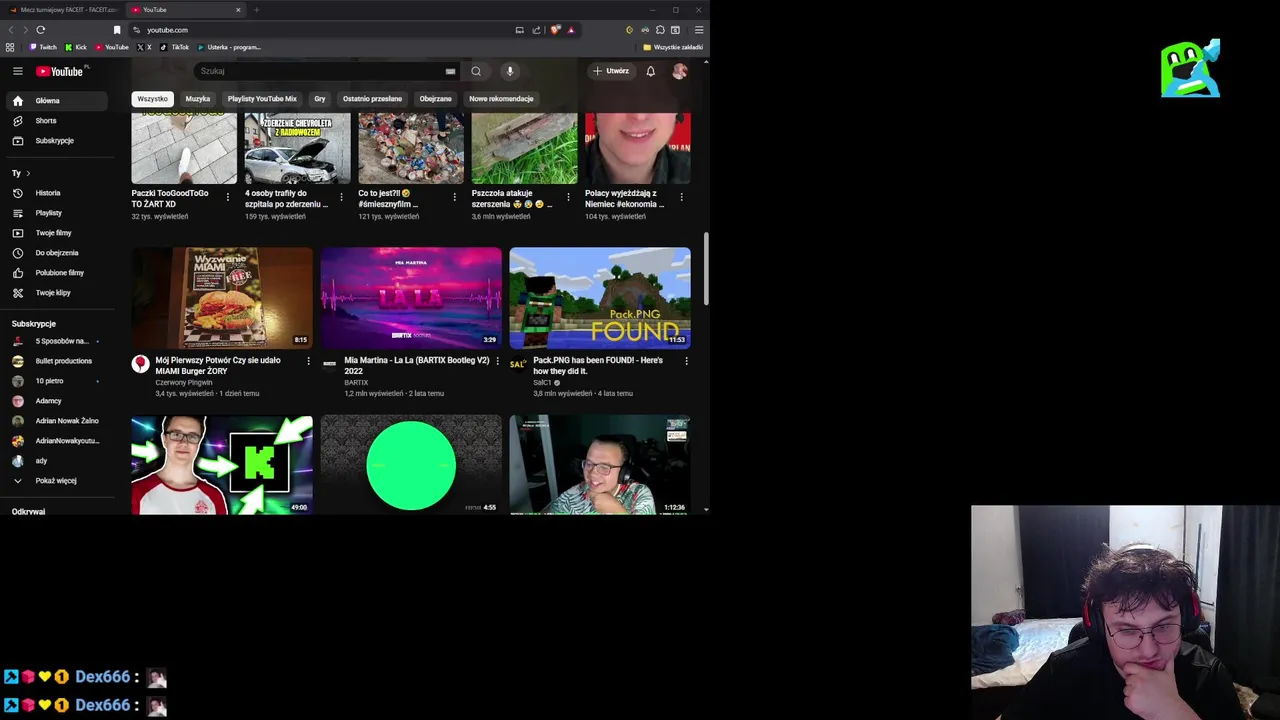Open 10 piętro subscription channel
1280x720 pixels.
(x=57, y=381)
